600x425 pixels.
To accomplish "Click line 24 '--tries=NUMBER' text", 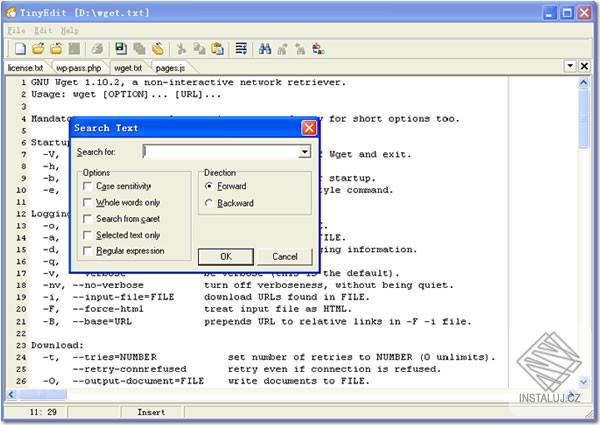I will point(114,357).
